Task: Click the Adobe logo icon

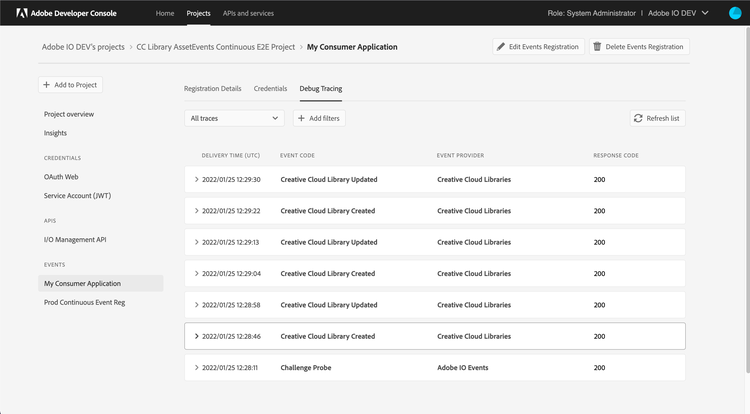Action: (21, 13)
